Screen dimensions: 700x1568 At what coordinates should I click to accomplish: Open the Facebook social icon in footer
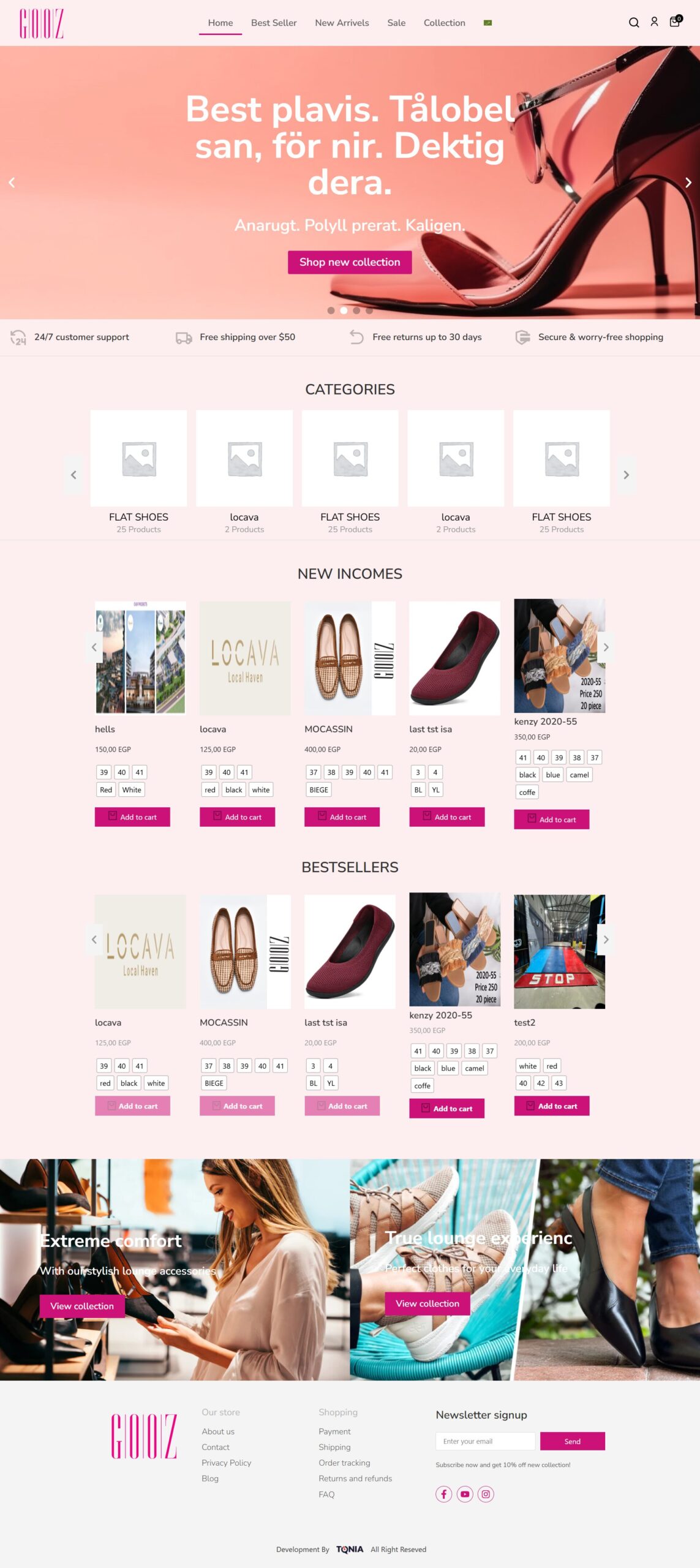coord(444,1494)
